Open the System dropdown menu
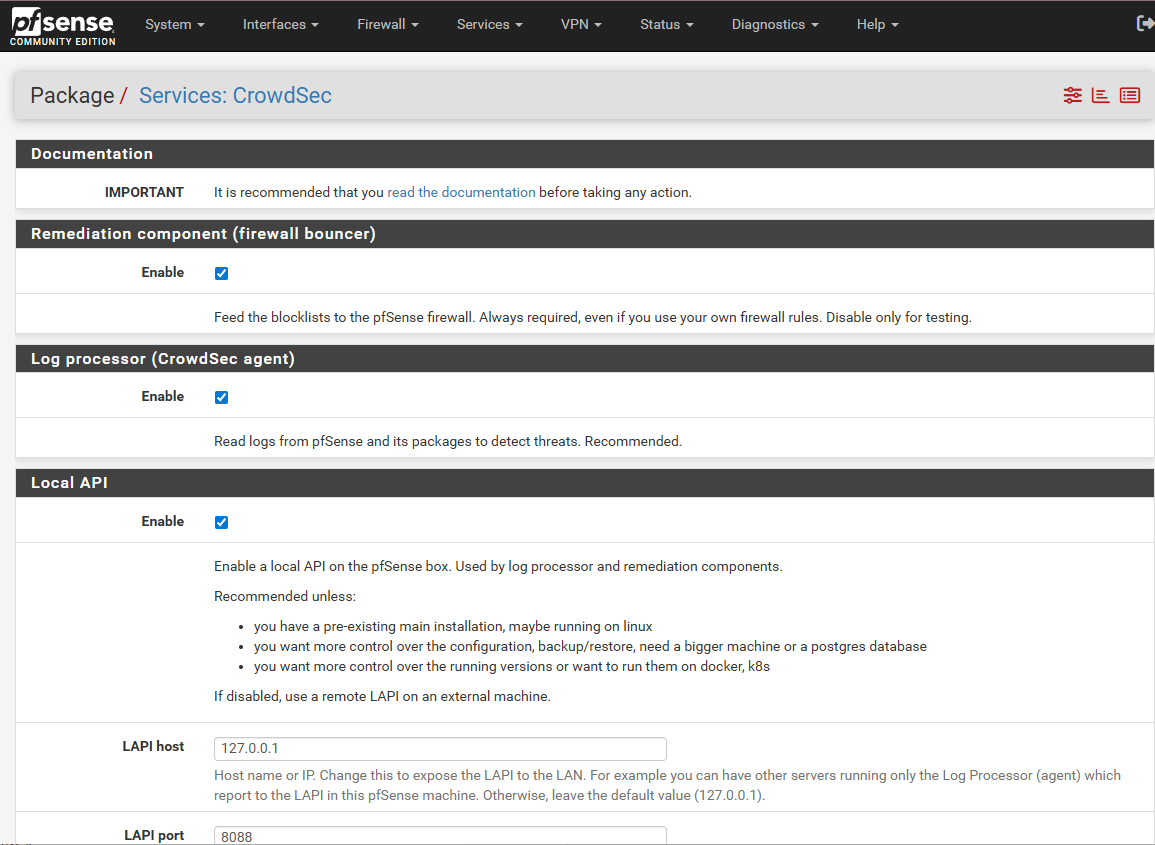 (x=175, y=25)
